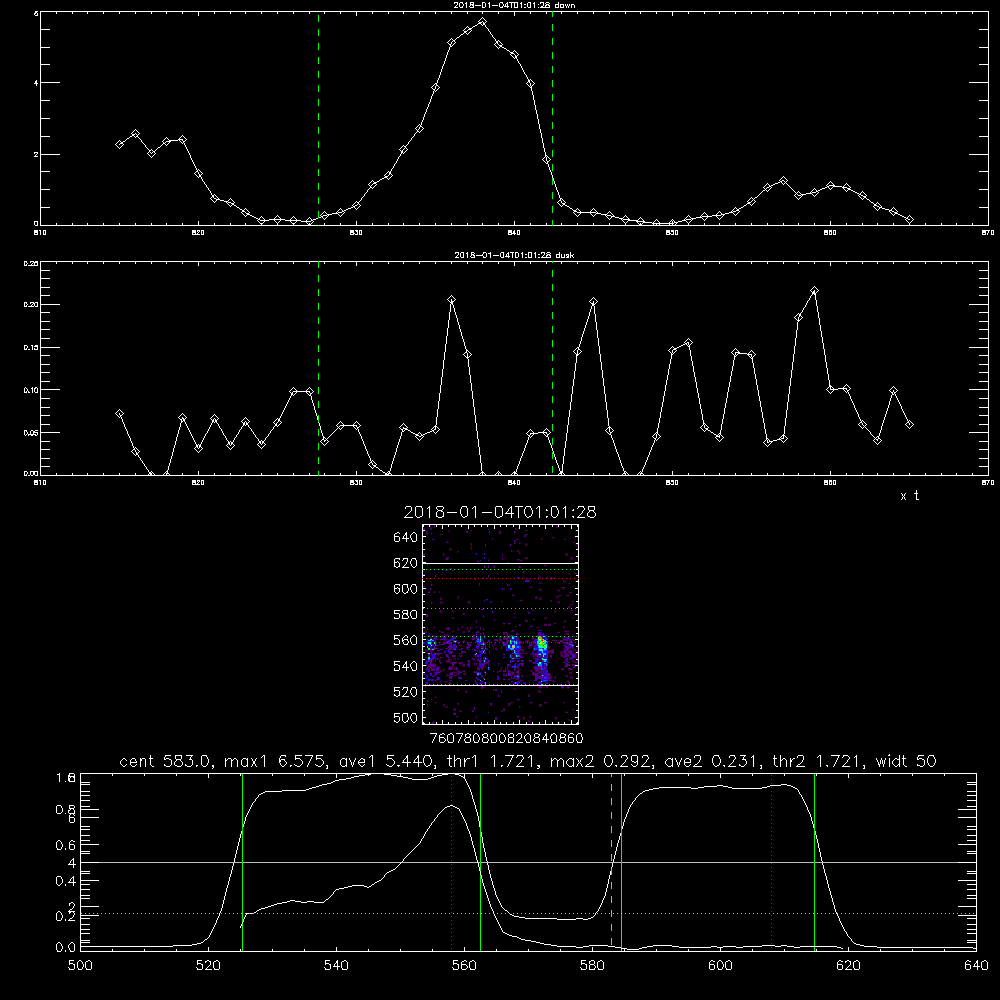Click the '620' label on spectrogram y-axis
This screenshot has width=1000, height=1000.
coord(405,563)
